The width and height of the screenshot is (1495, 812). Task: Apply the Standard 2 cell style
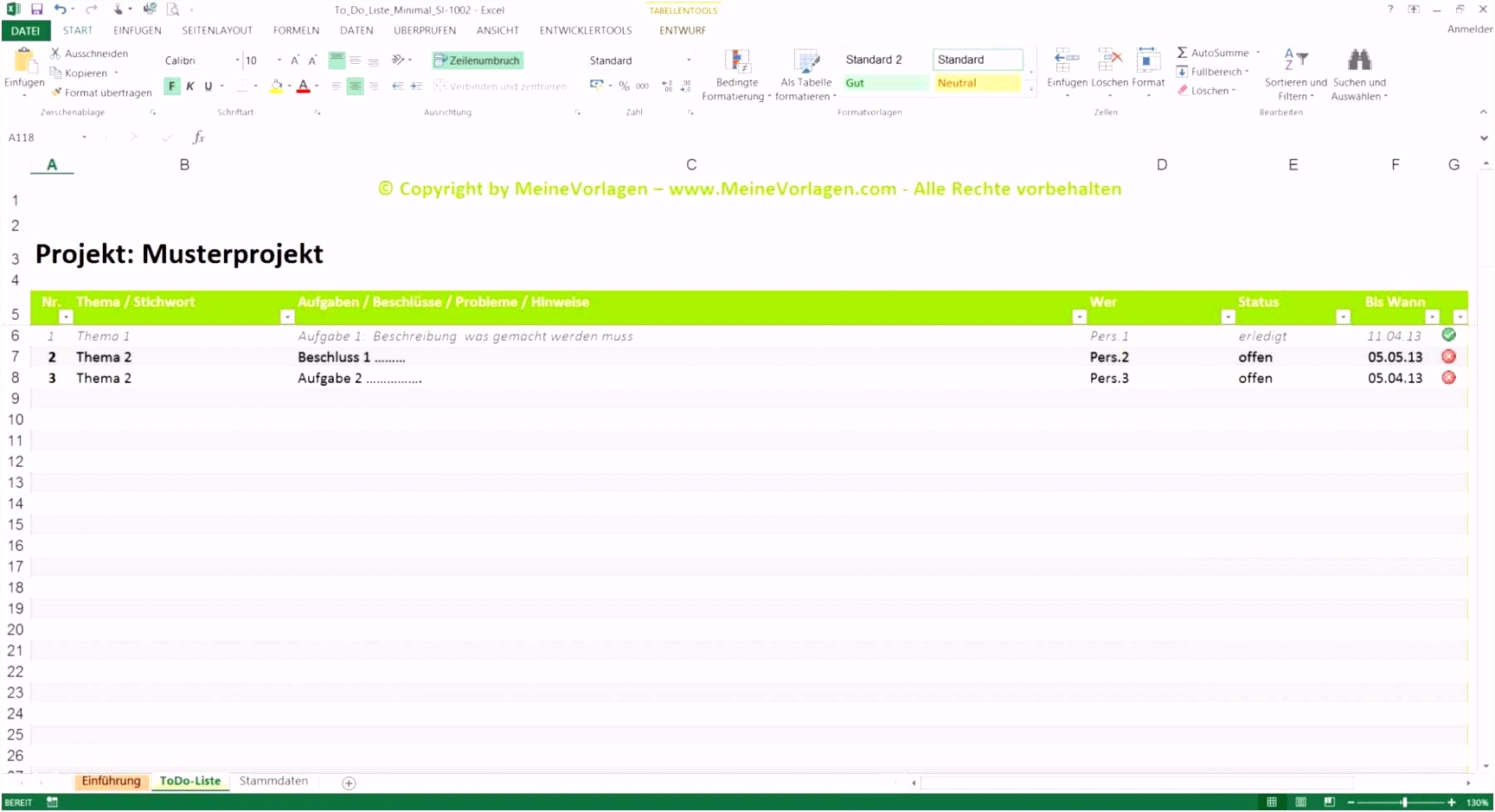pos(884,60)
